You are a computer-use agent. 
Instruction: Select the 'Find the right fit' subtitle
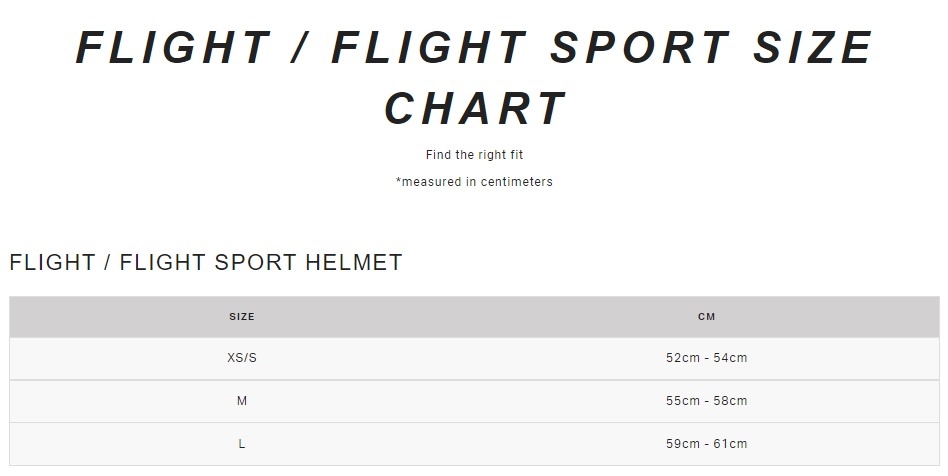[x=474, y=155]
